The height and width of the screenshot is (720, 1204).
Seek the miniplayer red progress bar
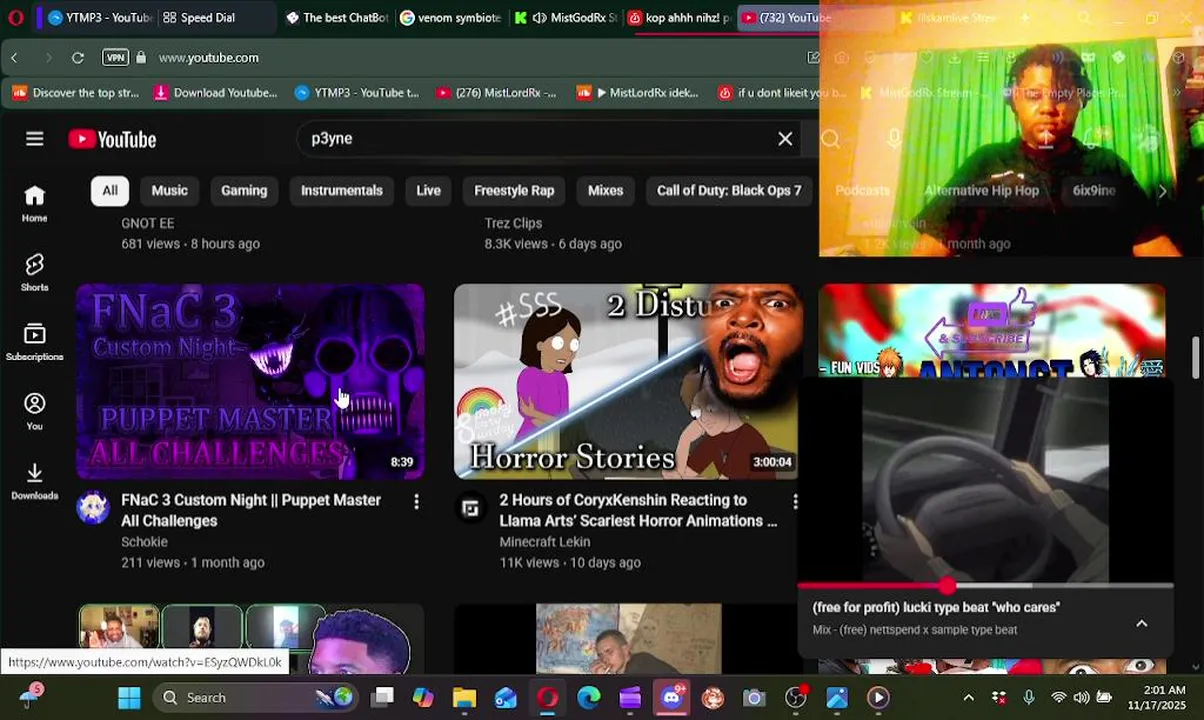(x=985, y=586)
